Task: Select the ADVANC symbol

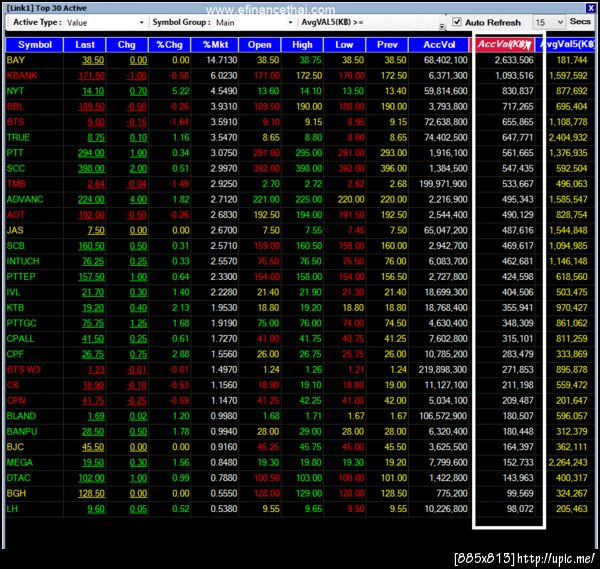Action: click(25, 199)
